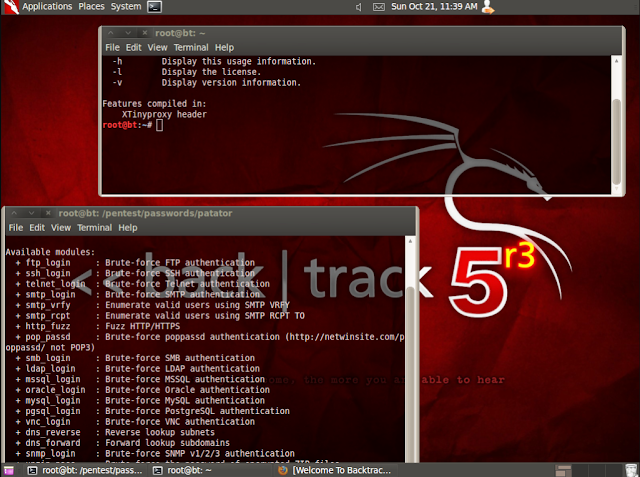This screenshot has height=477, width=640.
Task: Click the ldap_login module line
Action: (138, 369)
